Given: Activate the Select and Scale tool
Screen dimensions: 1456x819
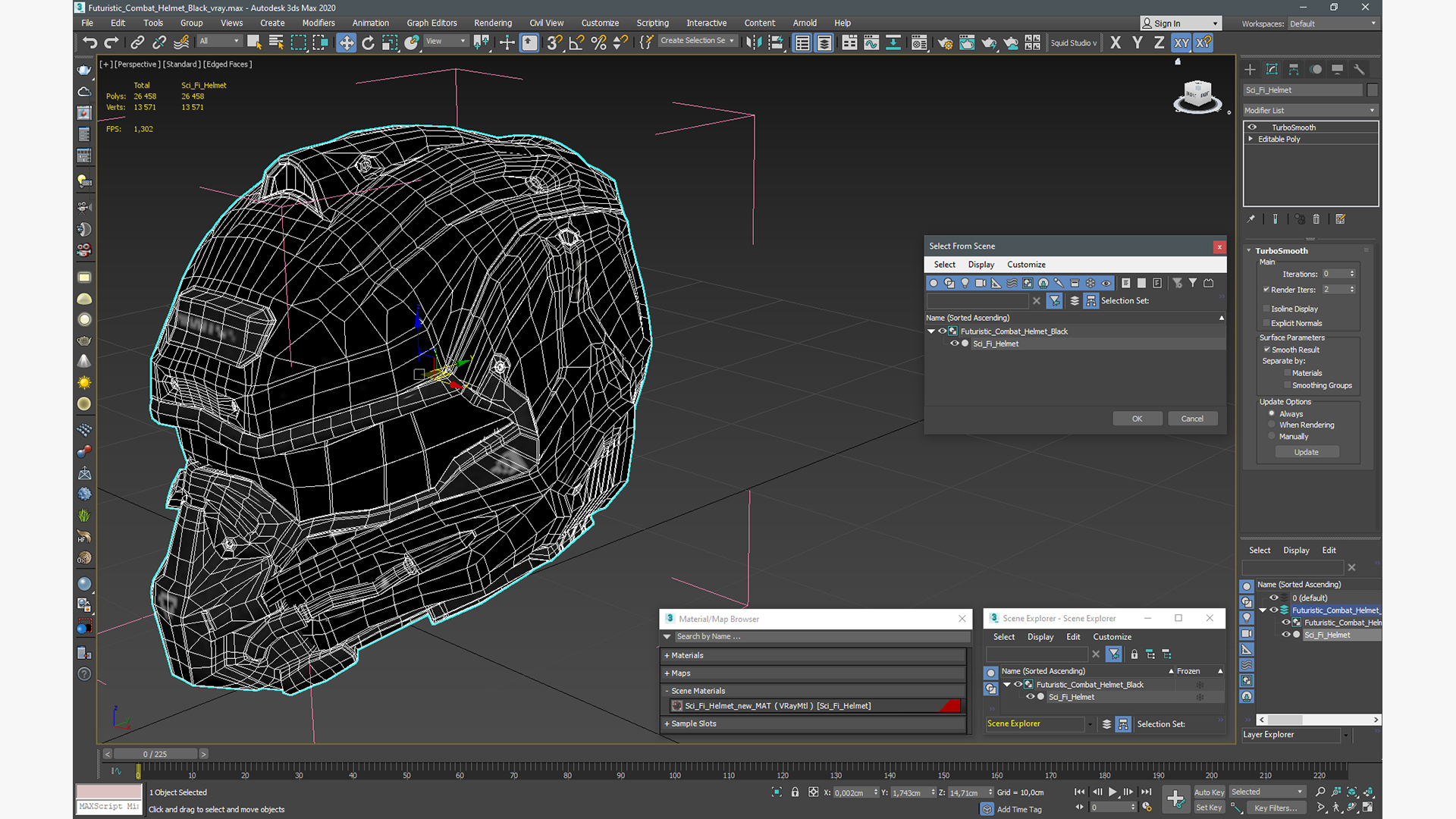Looking at the screenshot, I should (x=390, y=42).
